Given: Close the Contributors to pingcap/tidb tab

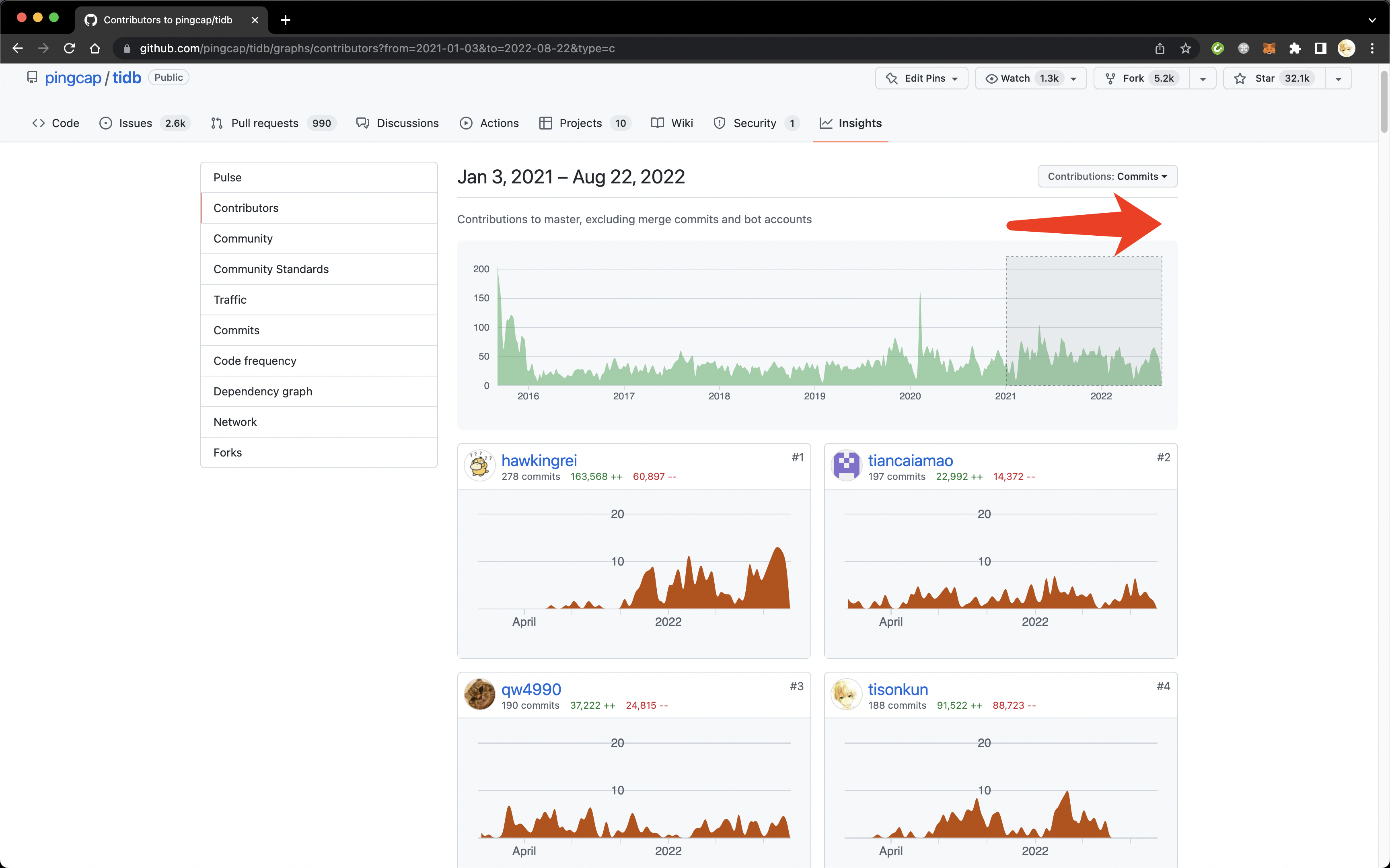Looking at the screenshot, I should [x=255, y=20].
